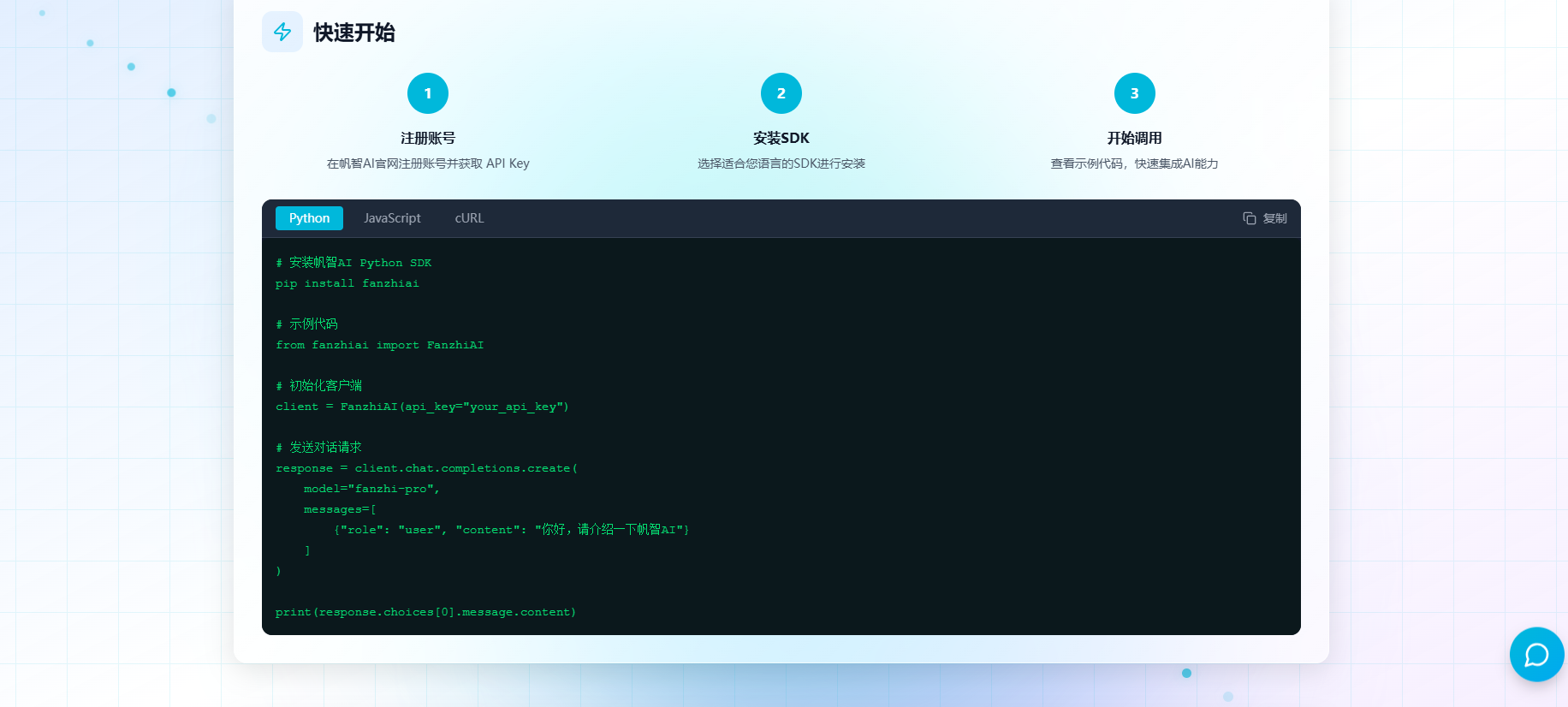This screenshot has height=707, width=1568.
Task: Click the lightning bolt icon beside 快速开始
Action: coord(282,32)
